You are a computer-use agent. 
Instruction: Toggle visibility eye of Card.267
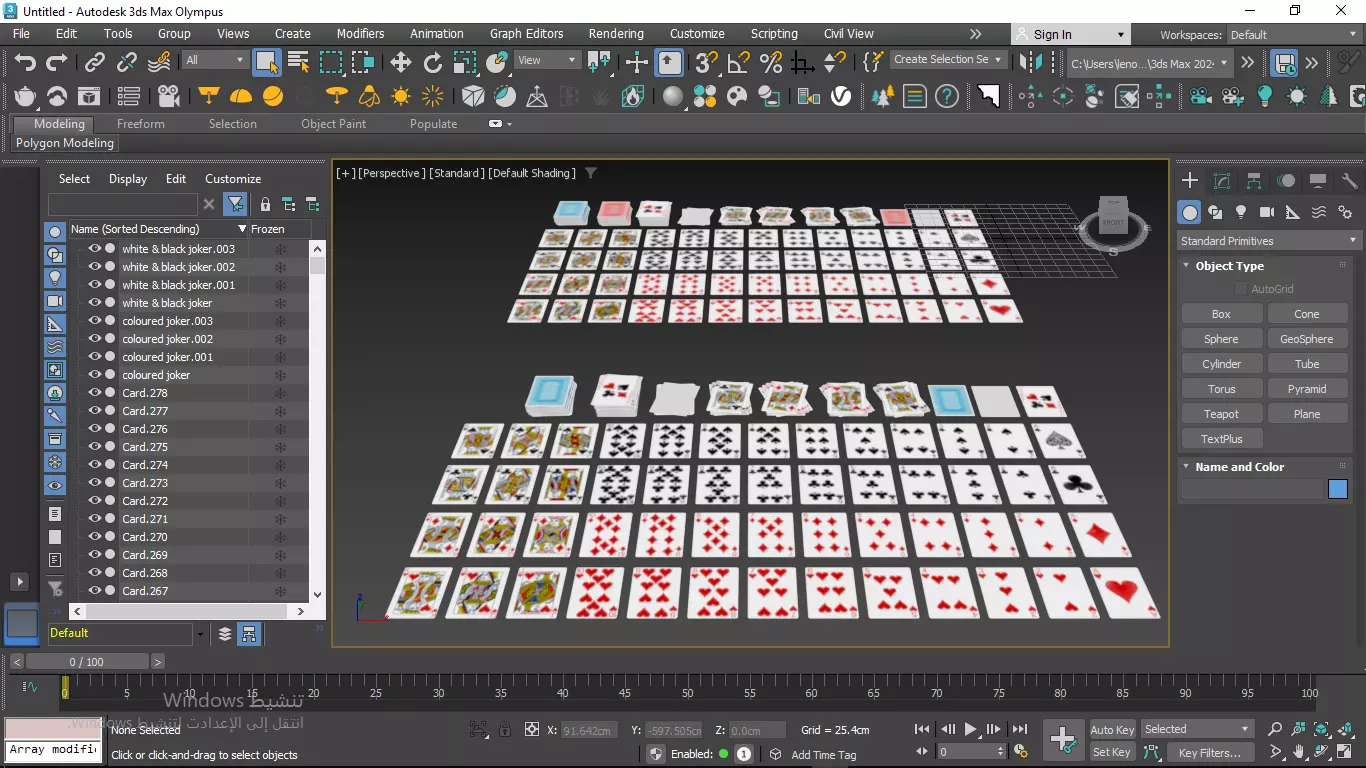(x=95, y=591)
